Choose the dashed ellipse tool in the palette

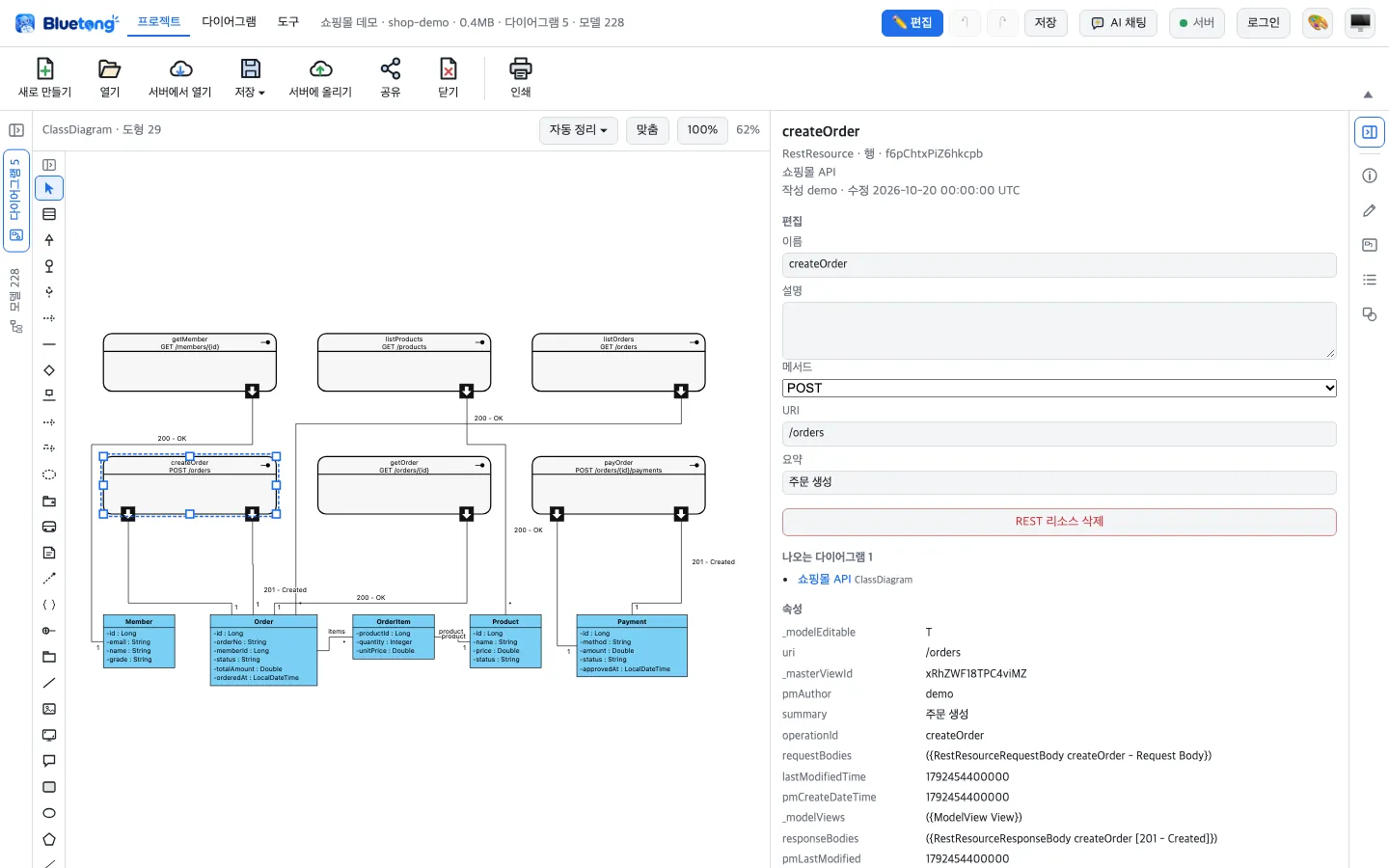49,475
